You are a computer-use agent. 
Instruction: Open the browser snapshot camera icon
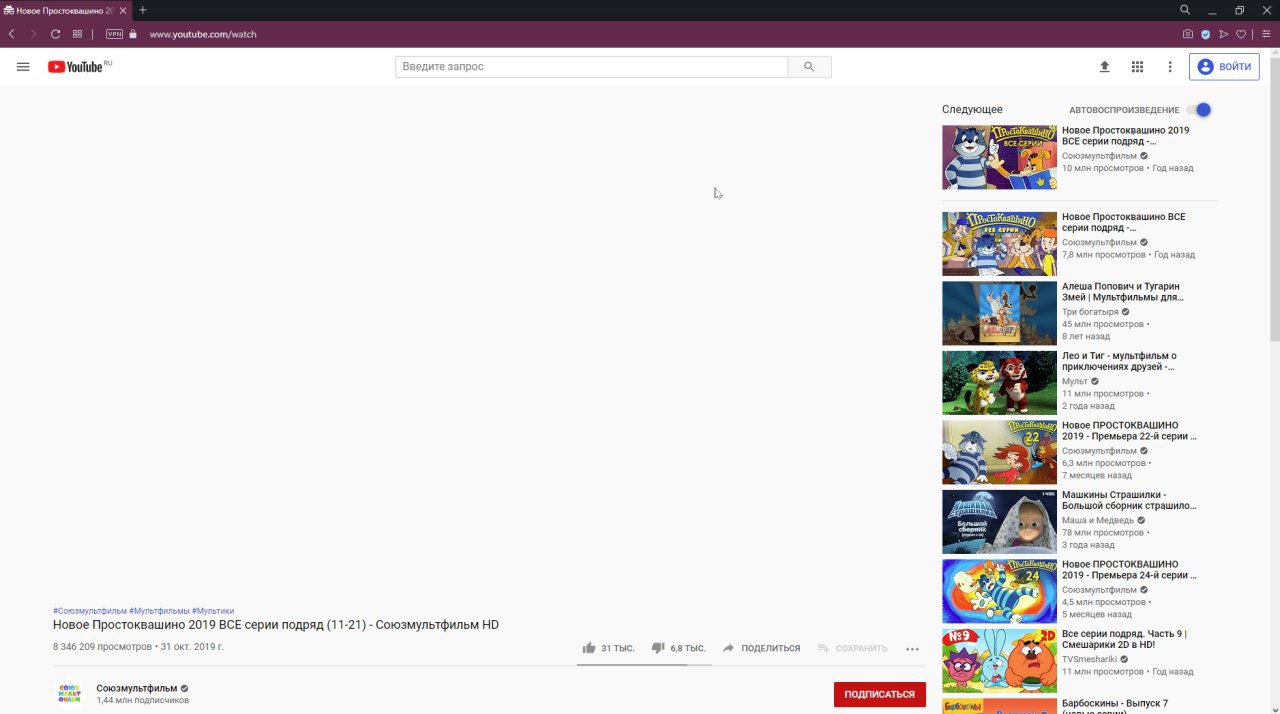point(1188,34)
